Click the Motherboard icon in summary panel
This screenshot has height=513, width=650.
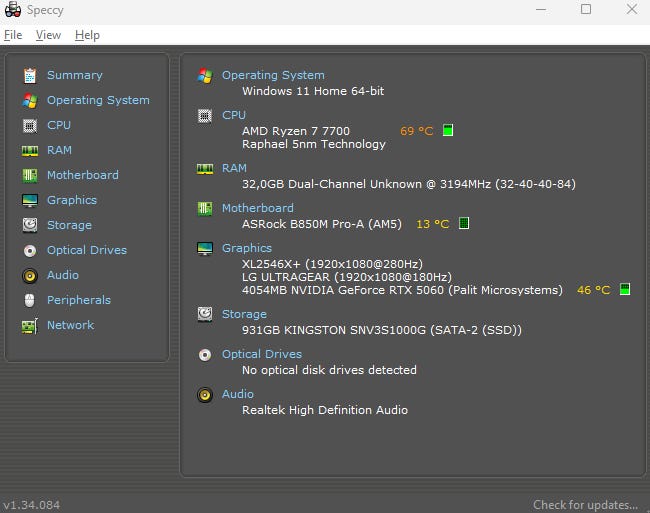pos(205,208)
